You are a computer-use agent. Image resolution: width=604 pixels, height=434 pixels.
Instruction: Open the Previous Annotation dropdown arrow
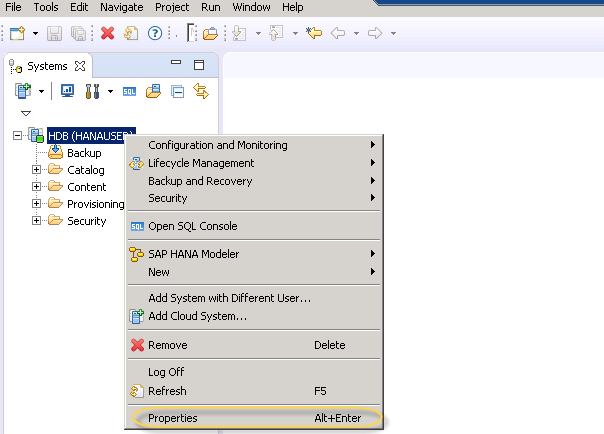(295, 34)
